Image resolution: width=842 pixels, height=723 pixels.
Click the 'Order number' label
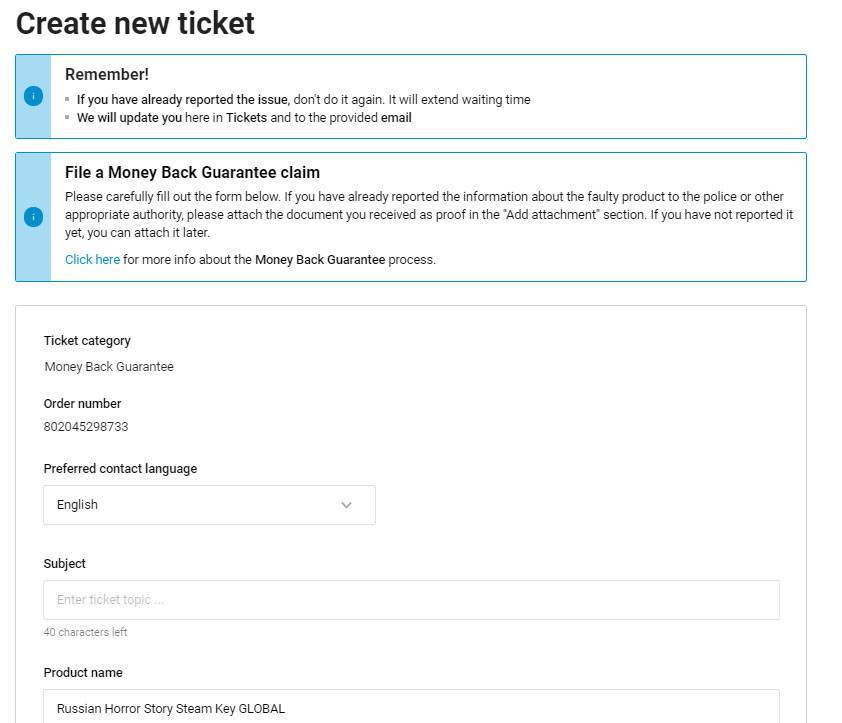[82, 403]
